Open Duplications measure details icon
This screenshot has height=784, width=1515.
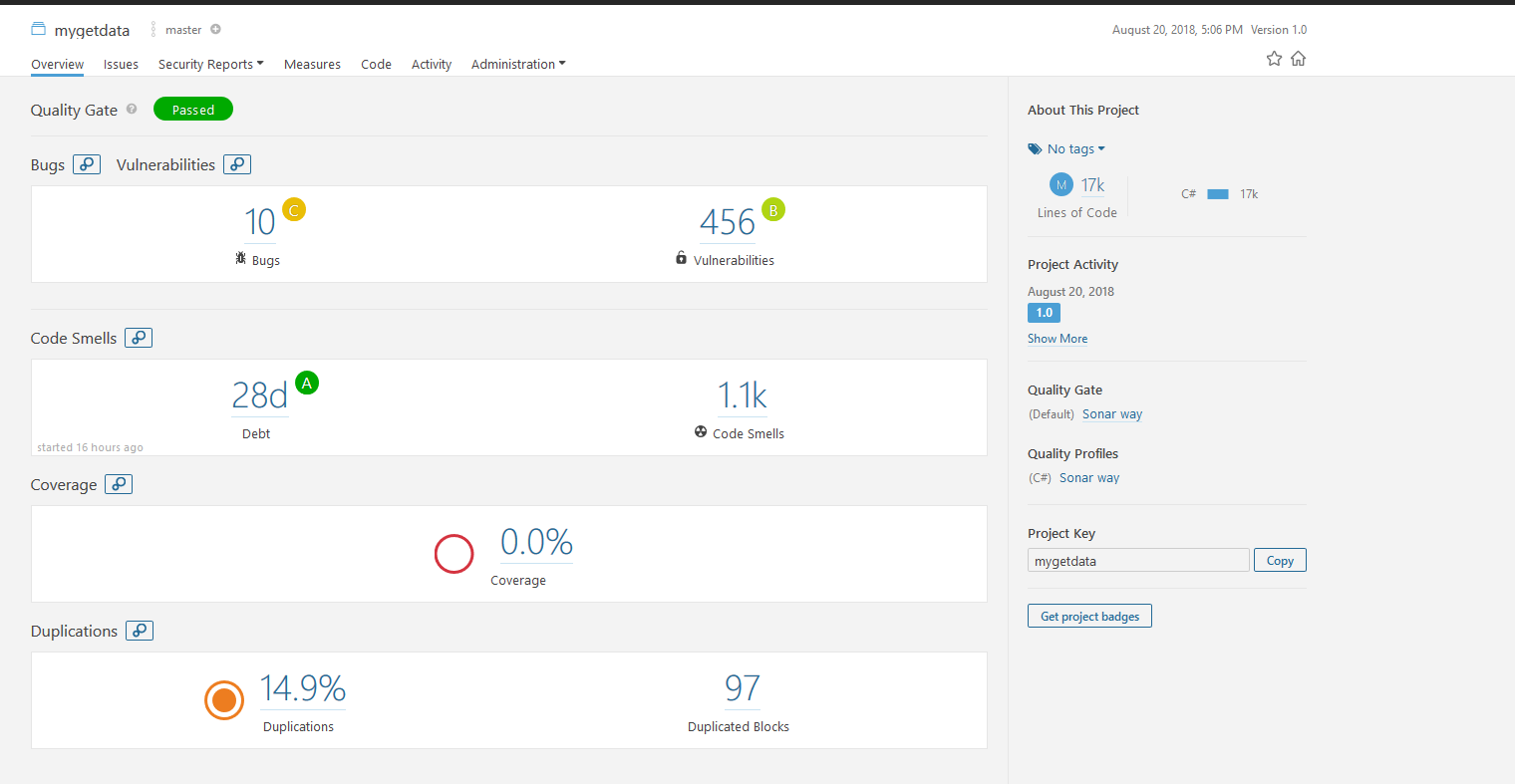(140, 631)
